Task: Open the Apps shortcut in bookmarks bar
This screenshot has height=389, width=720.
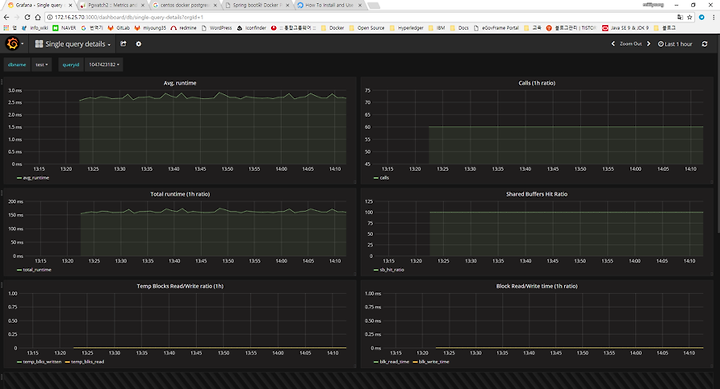Action: 10,28
